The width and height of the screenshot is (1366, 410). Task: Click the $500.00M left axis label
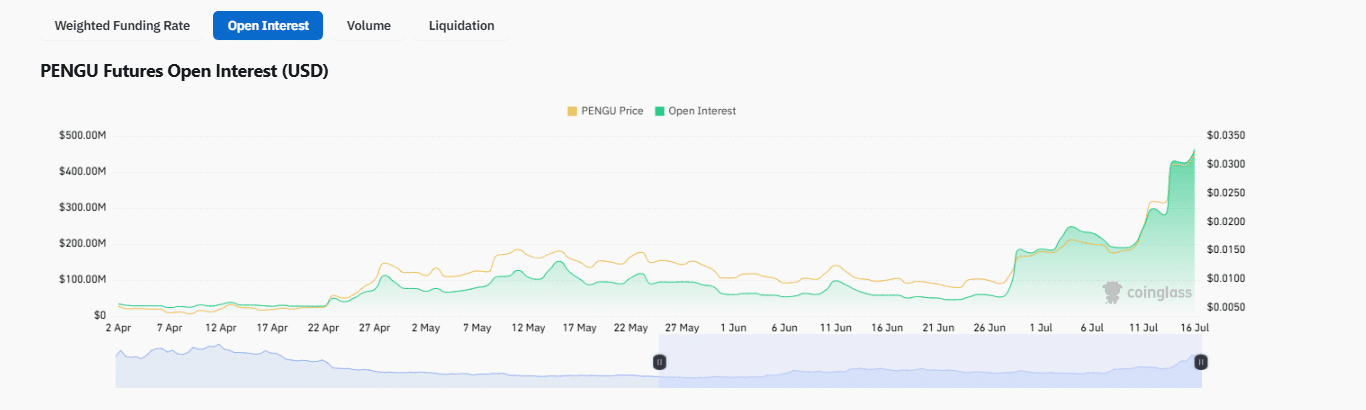point(84,136)
